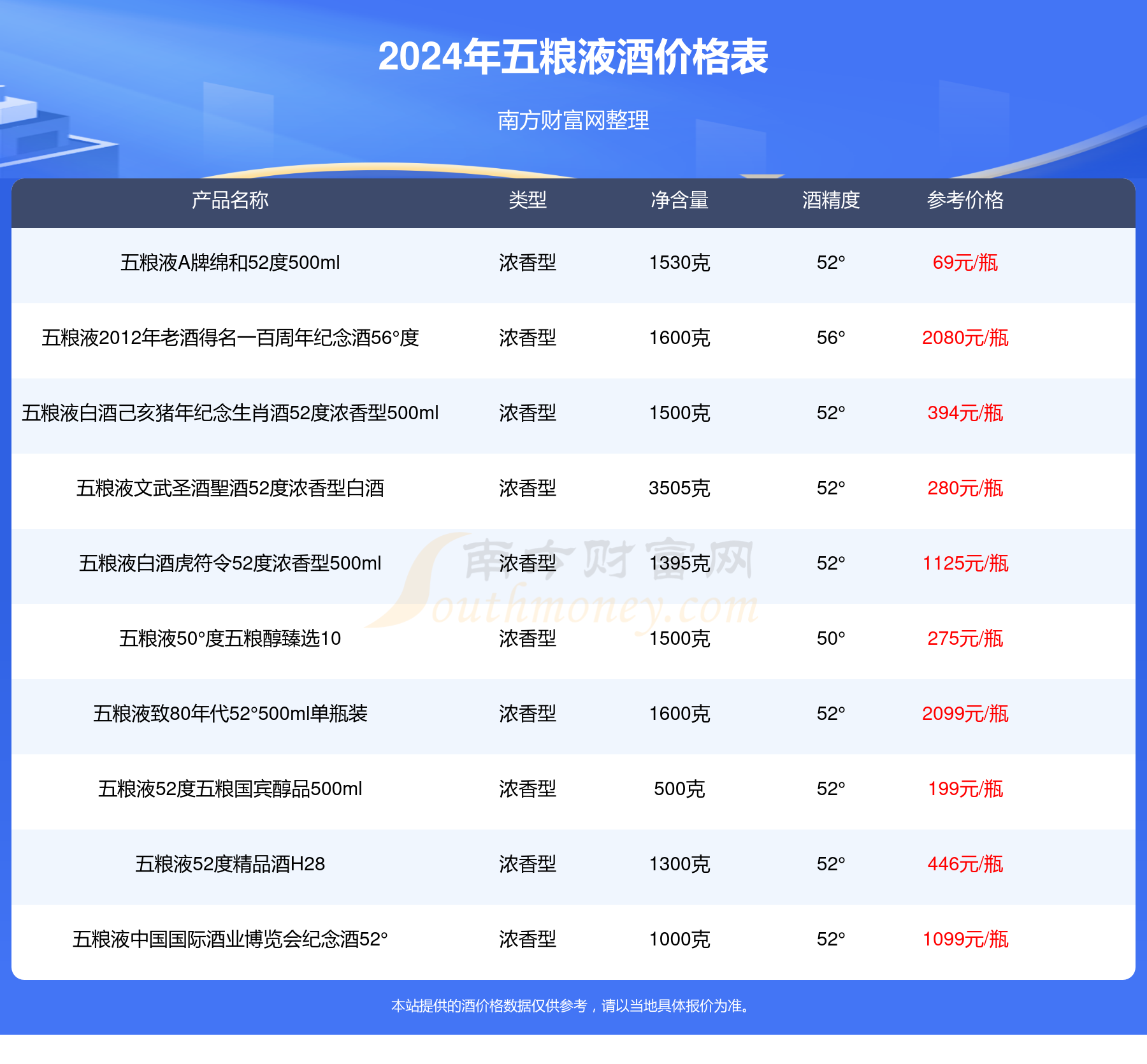Viewport: 1147px width, 1064px height.
Task: Select product 五粮液文武圣酒聖酒52度浓香型白酒
Action: (230, 488)
